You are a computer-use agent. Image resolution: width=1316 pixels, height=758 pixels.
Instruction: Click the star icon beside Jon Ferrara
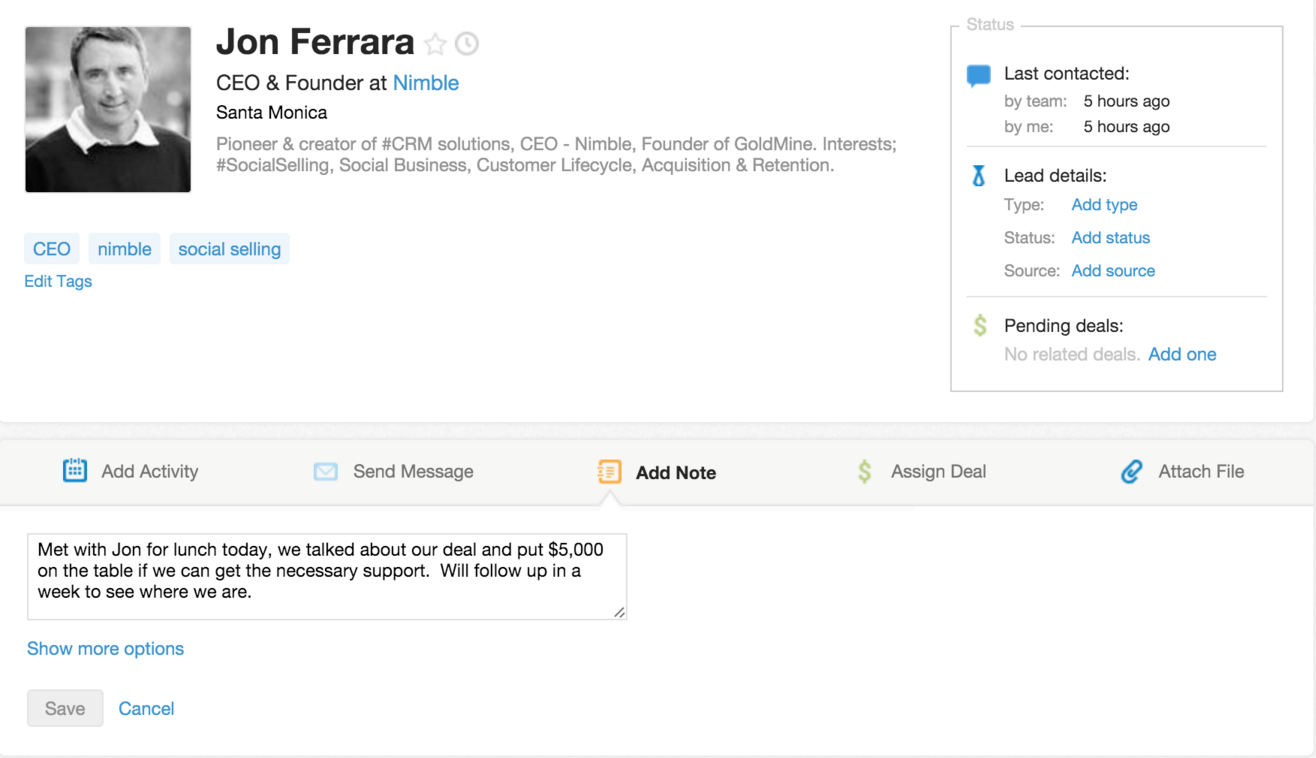point(435,44)
